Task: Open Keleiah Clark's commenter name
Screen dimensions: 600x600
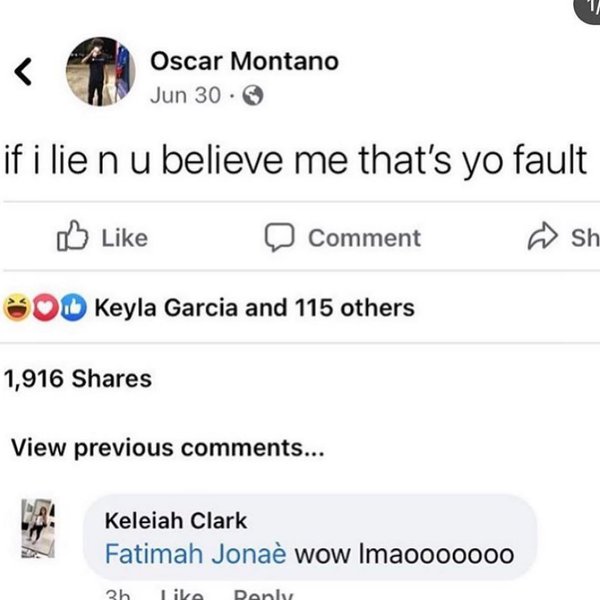Action: tap(175, 520)
